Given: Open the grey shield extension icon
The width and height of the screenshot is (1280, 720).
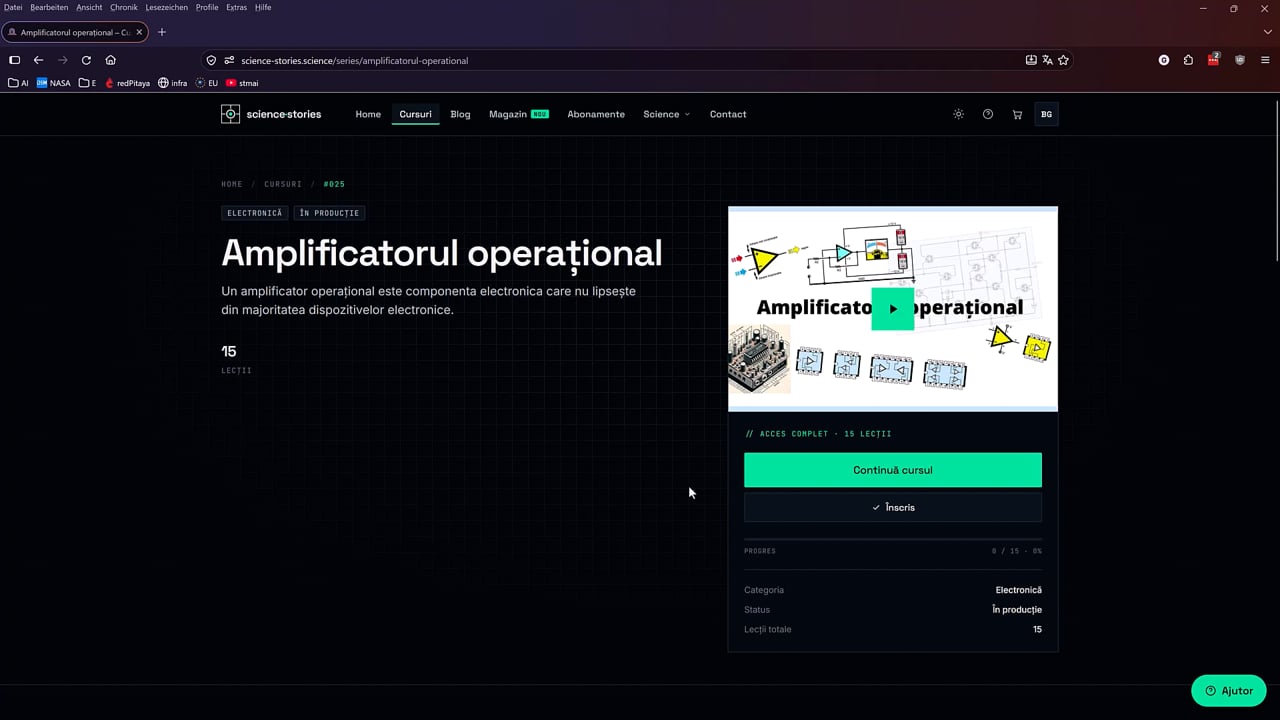Looking at the screenshot, I should point(1240,60).
